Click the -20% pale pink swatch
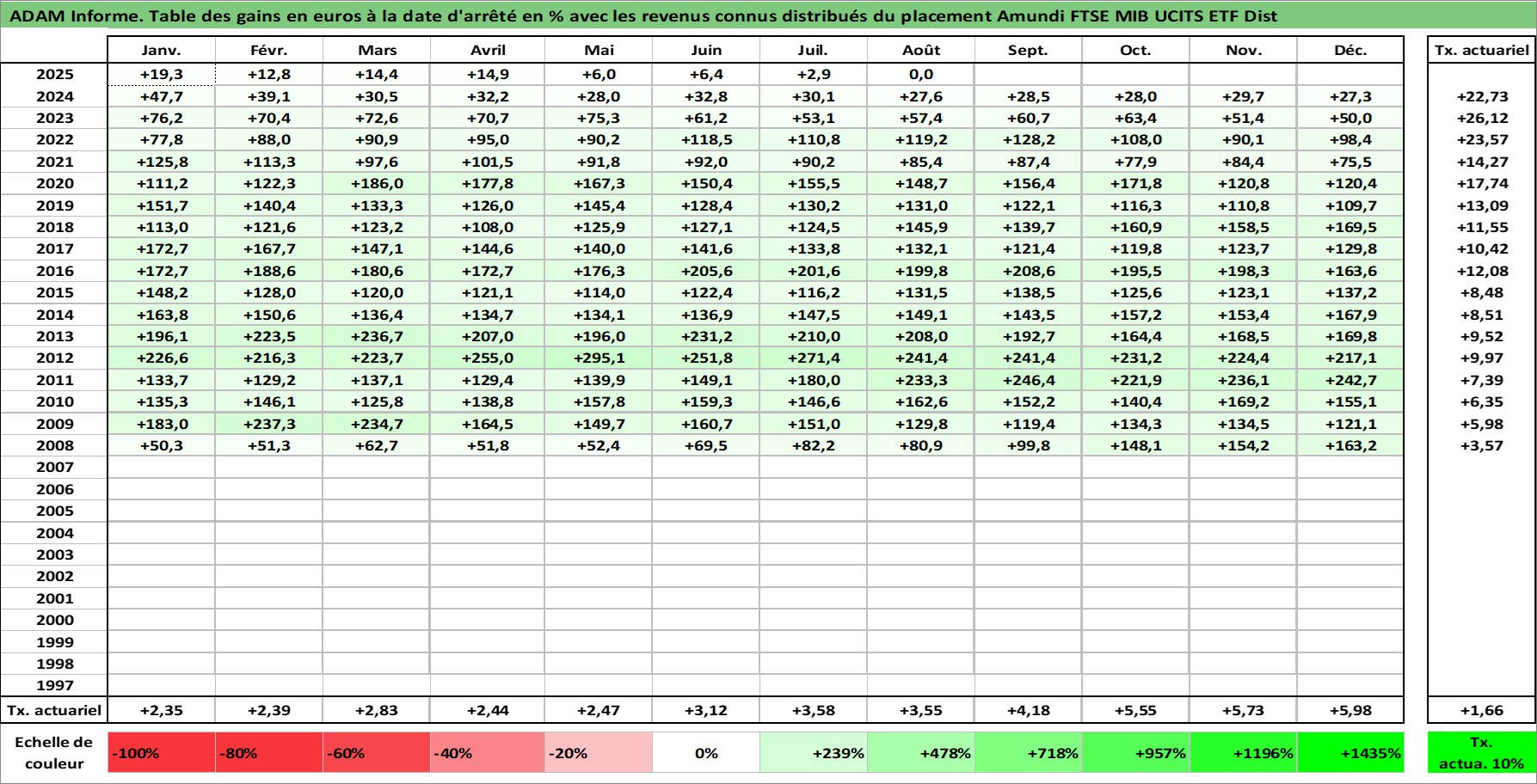This screenshot has height=784, width=1537. point(599,753)
